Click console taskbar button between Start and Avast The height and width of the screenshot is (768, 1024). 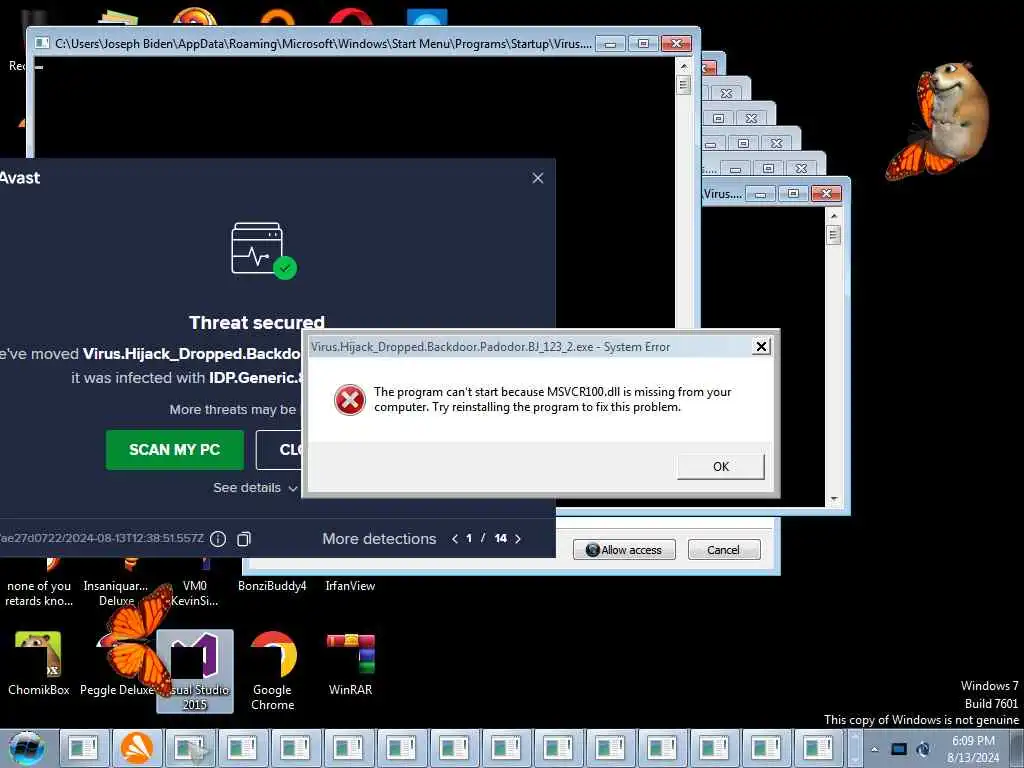click(84, 748)
